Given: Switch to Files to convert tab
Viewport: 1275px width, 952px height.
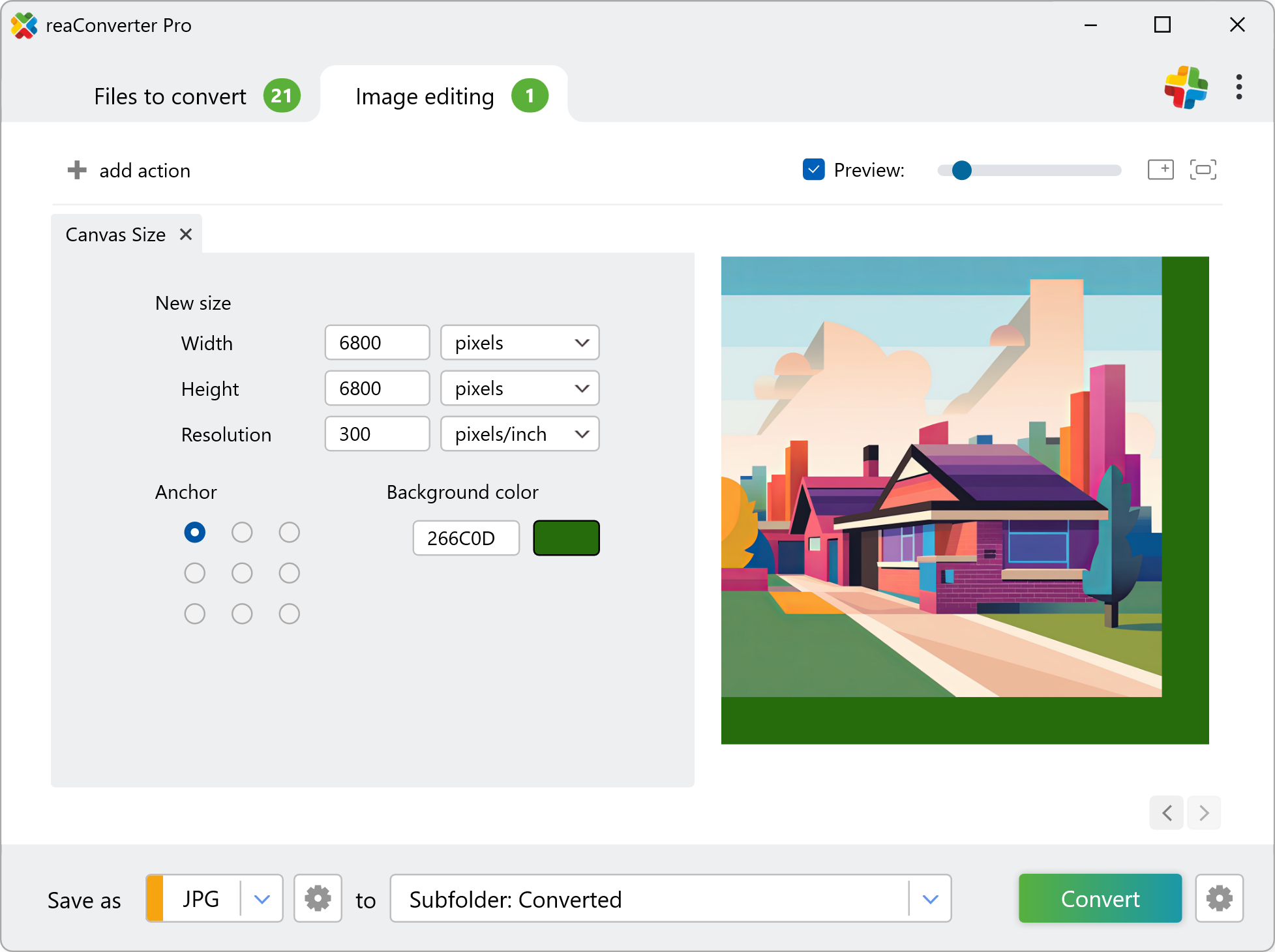Looking at the screenshot, I should [170, 96].
